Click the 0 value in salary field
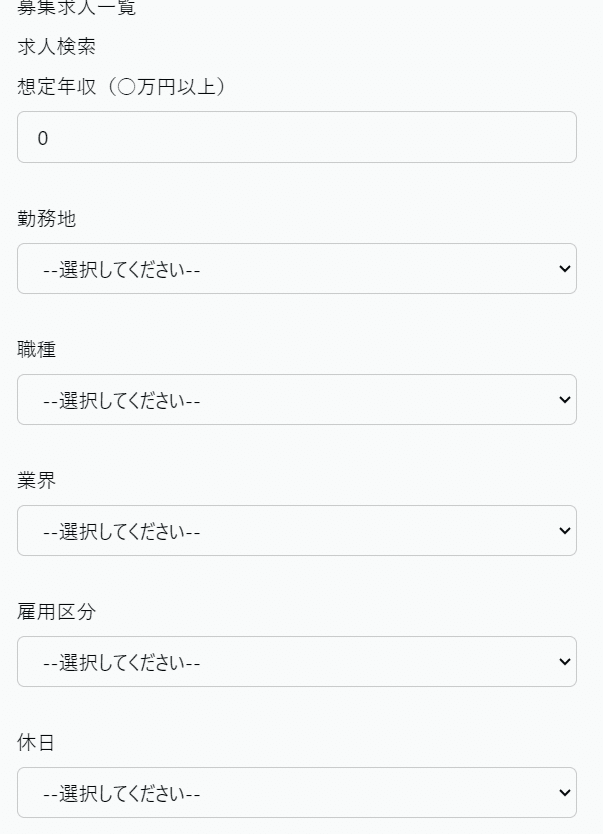603x834 pixels. tap(43, 139)
